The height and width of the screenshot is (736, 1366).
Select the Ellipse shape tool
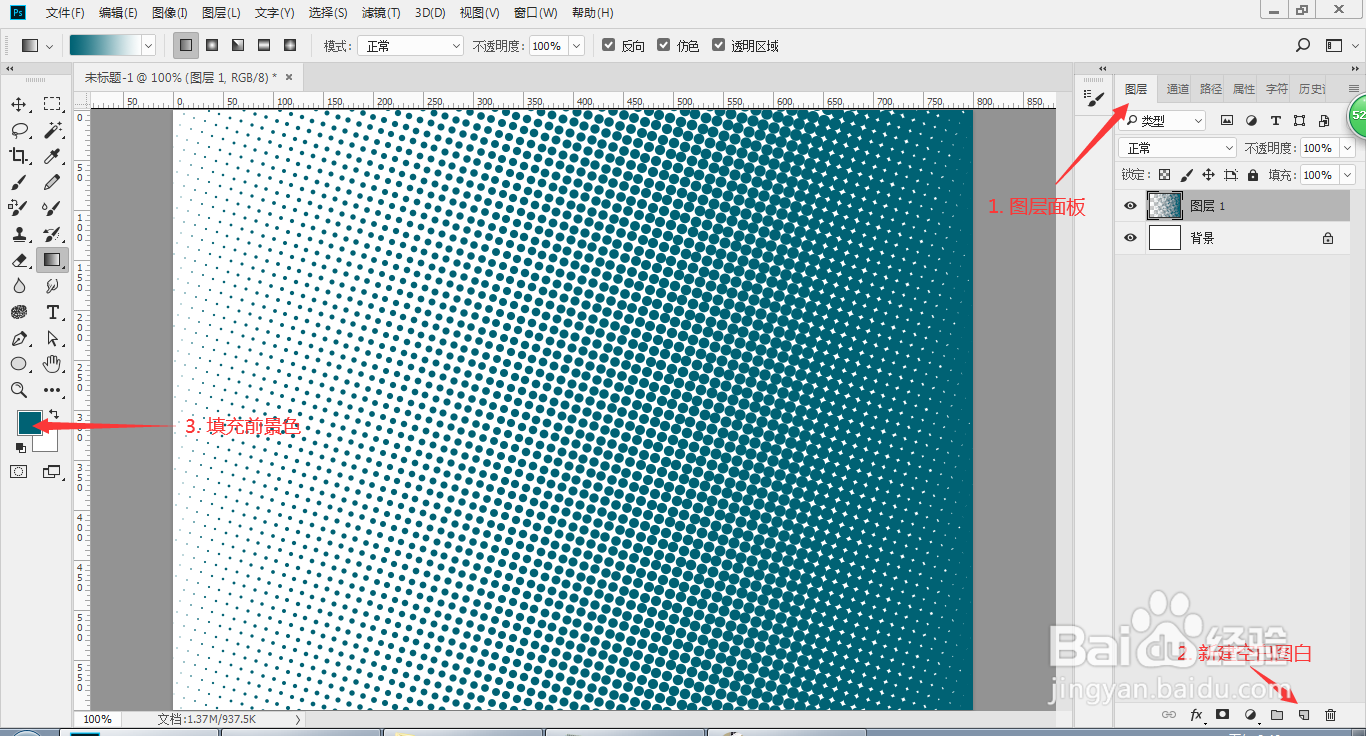[19, 364]
